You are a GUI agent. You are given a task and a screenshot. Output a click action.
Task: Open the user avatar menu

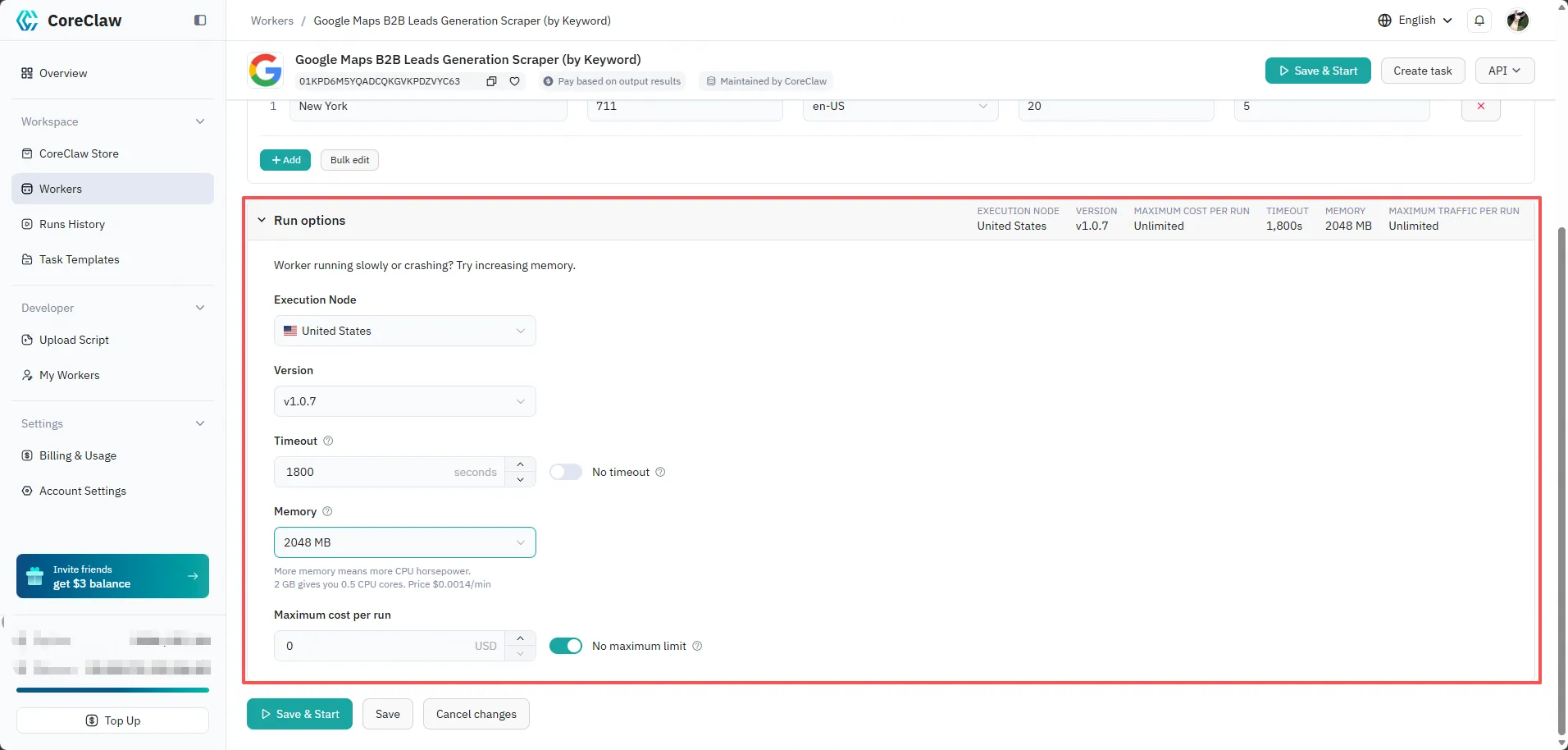coord(1518,21)
